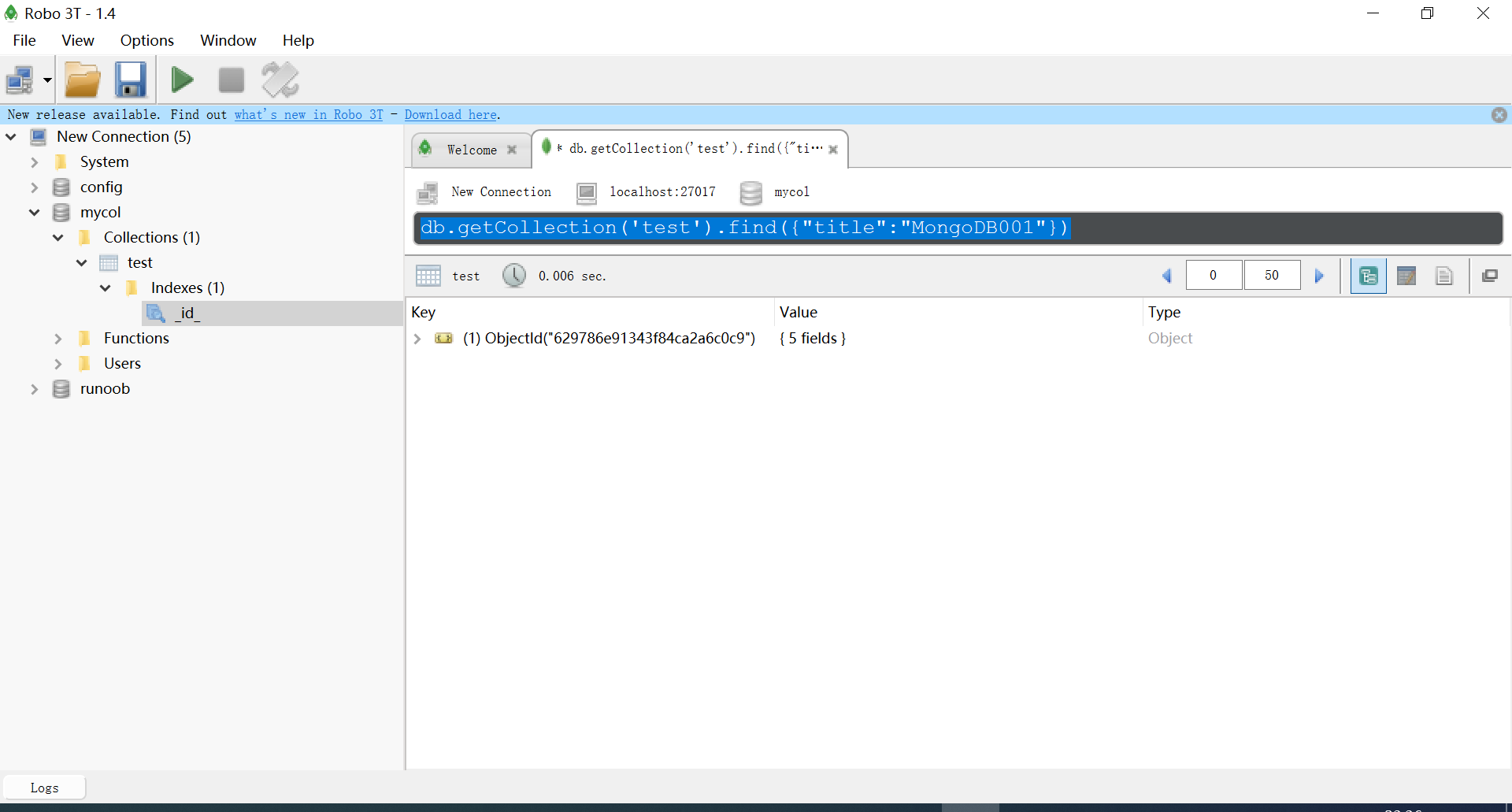Open the View menu
Screen dimensions: 1512x812
tap(78, 40)
